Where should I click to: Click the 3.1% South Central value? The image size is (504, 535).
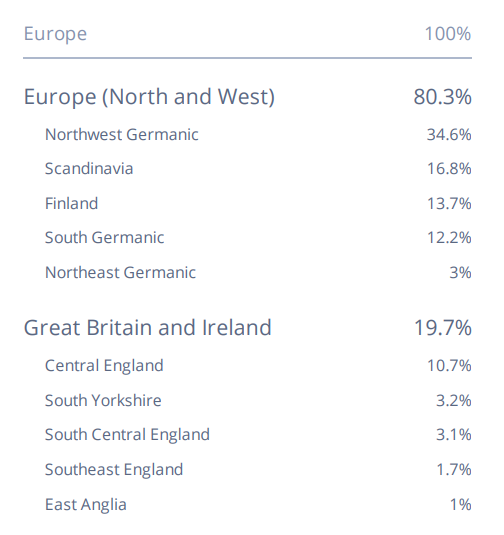click(454, 435)
